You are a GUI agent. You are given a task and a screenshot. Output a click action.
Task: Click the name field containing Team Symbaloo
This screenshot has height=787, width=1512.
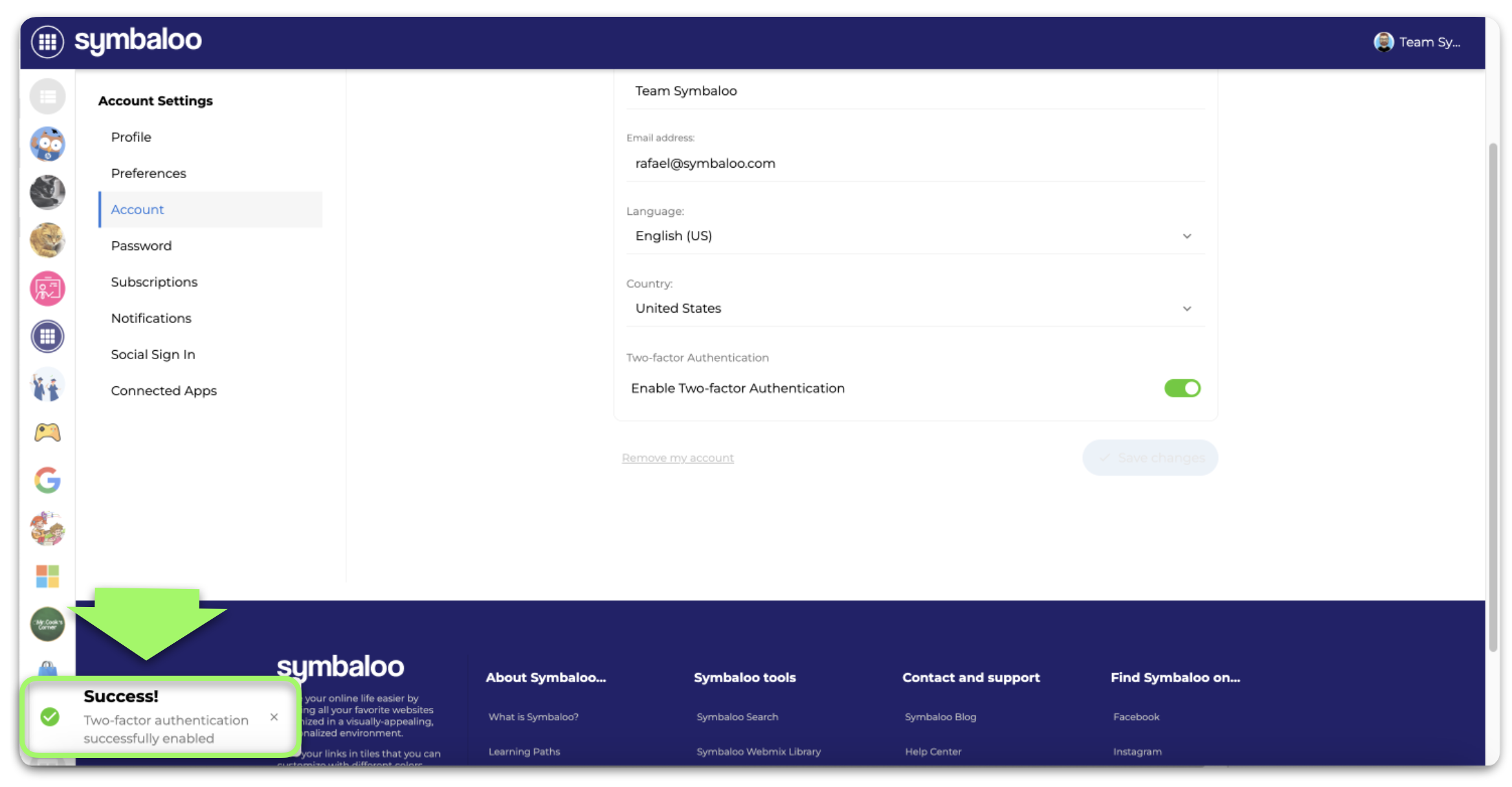tap(915, 91)
